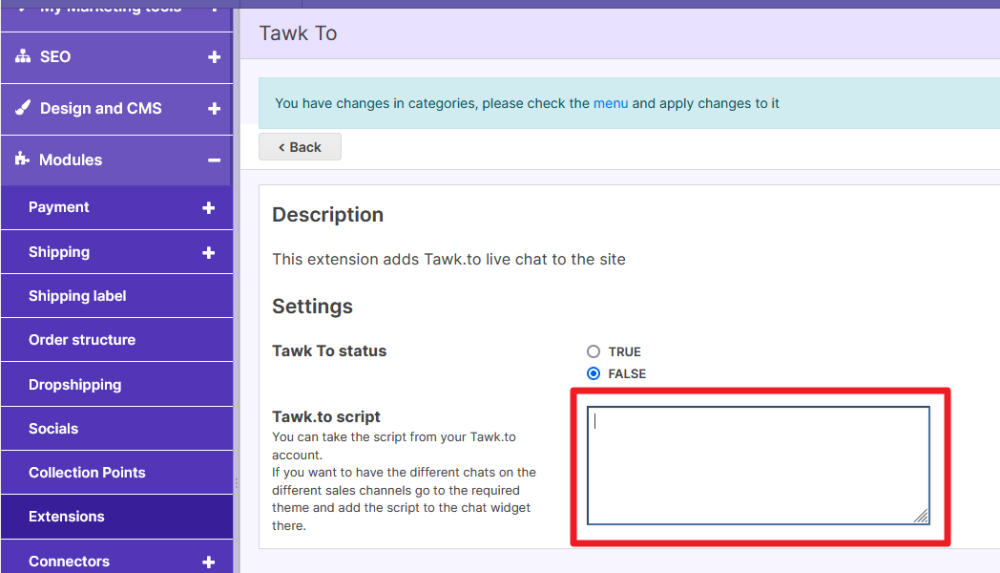
Task: Go to Shipping label page
Action: tap(117, 296)
